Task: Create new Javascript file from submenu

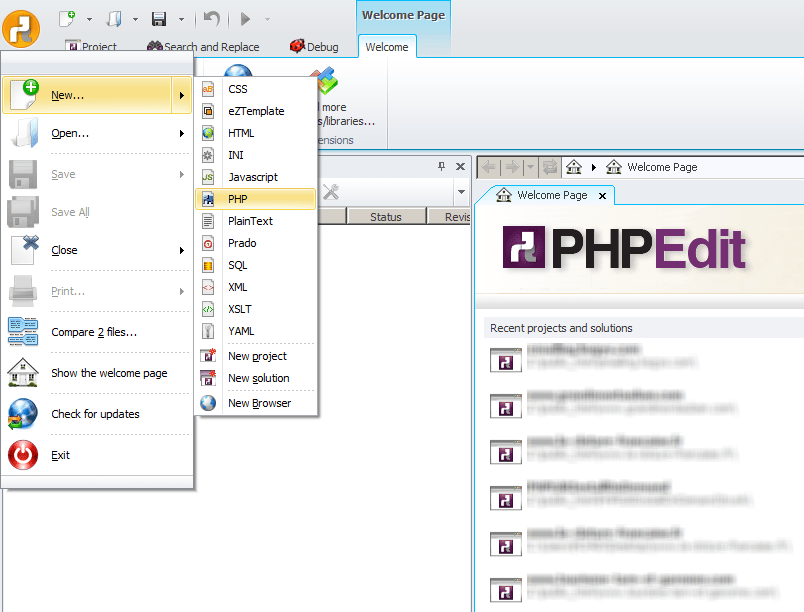Action: tap(255, 177)
